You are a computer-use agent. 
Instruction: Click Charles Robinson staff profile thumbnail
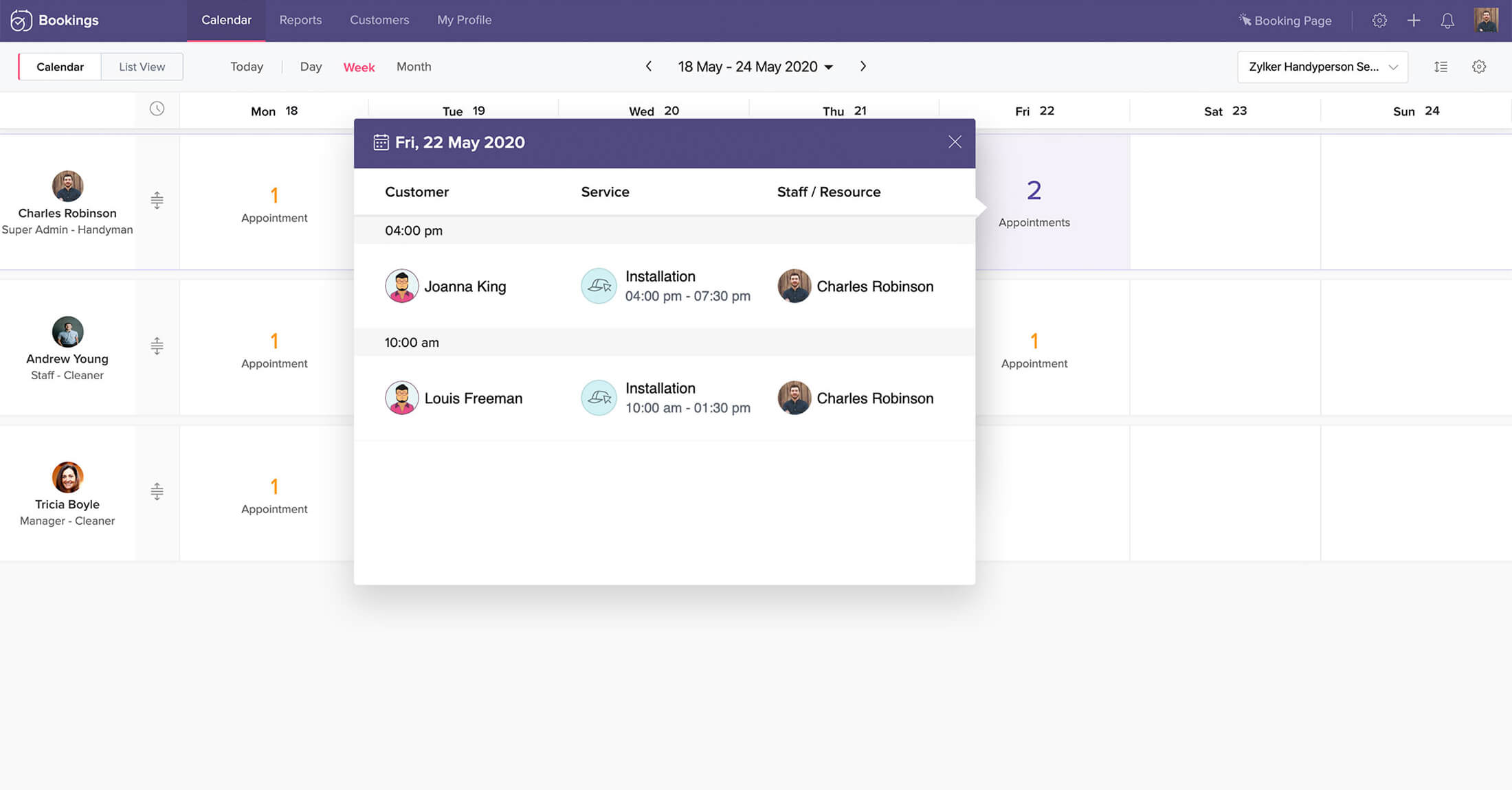67,186
